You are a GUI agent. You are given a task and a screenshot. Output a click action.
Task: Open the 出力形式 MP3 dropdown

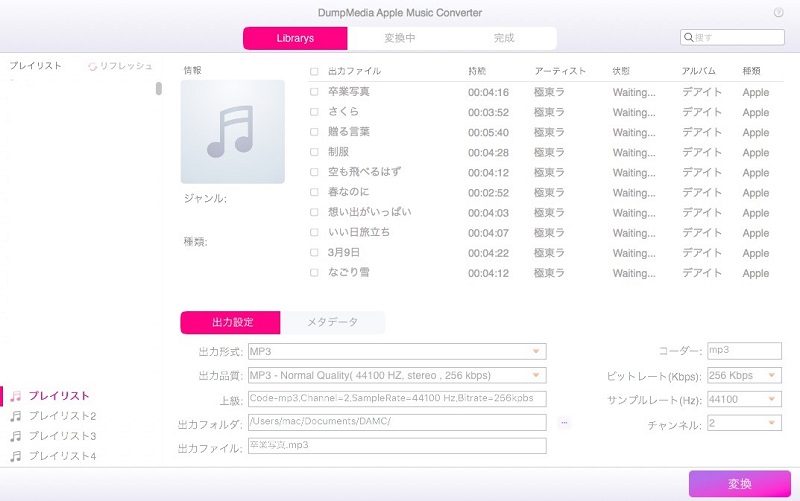coord(397,352)
